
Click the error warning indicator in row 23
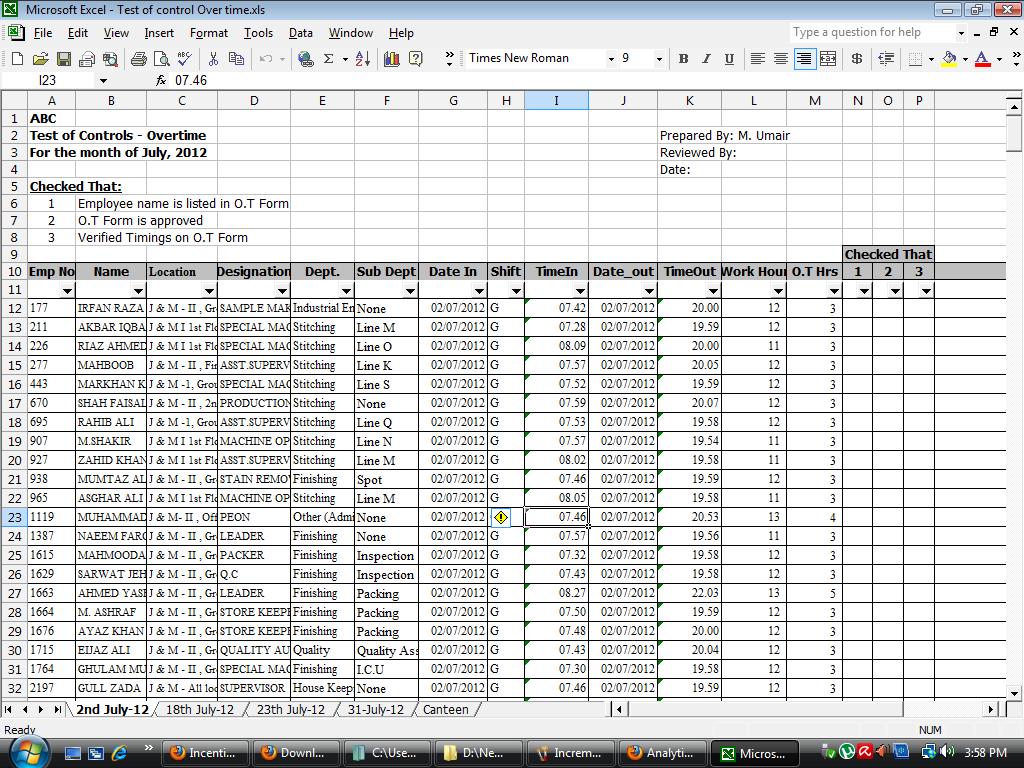click(x=501, y=517)
